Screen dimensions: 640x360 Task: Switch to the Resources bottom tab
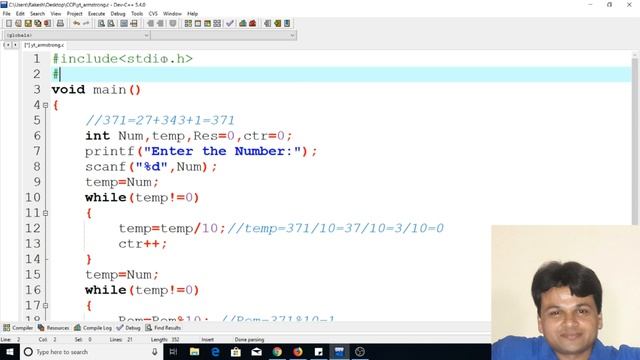point(53,328)
